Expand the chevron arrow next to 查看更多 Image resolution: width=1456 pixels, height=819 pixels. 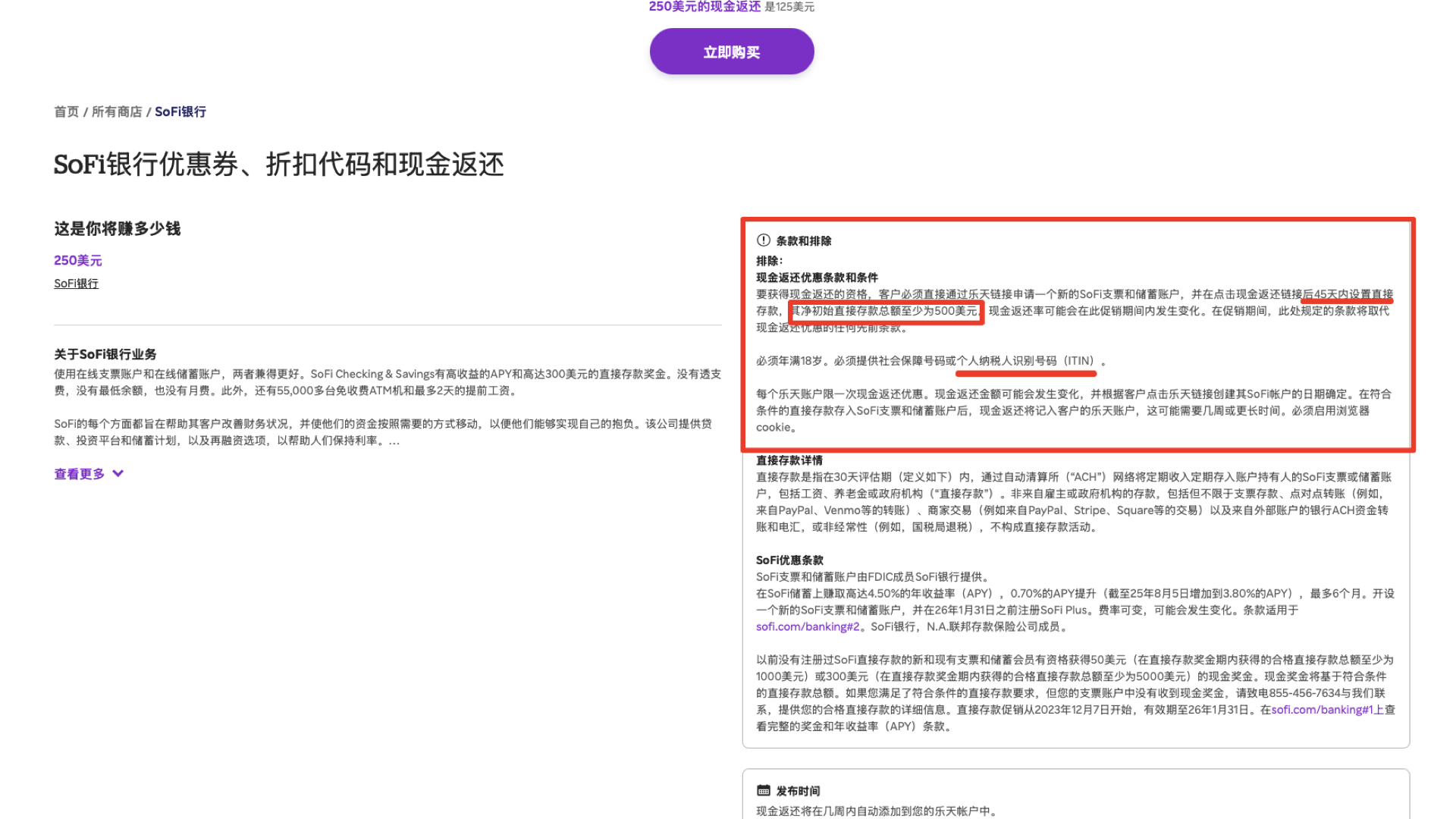coord(118,473)
